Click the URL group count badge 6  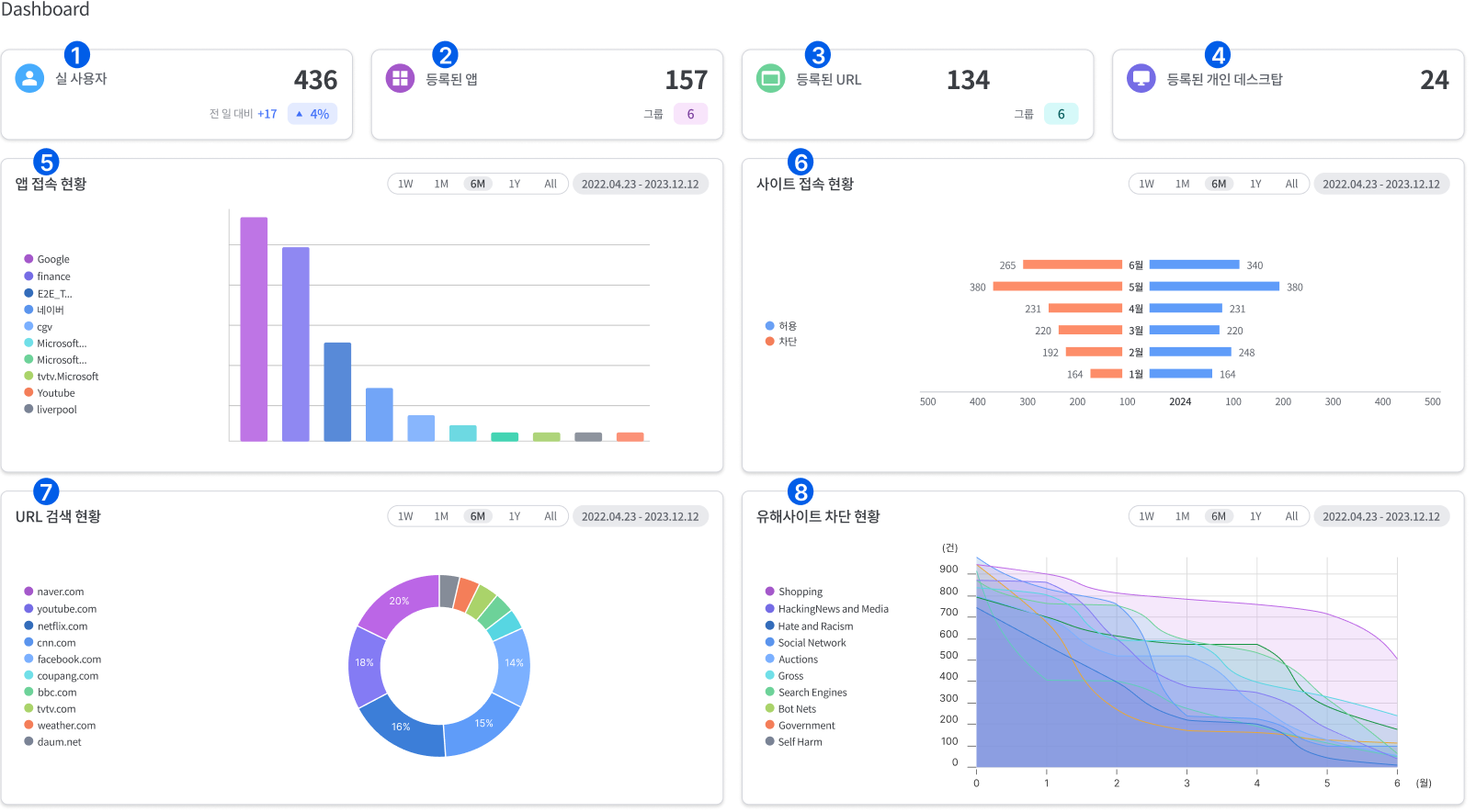(x=1061, y=114)
